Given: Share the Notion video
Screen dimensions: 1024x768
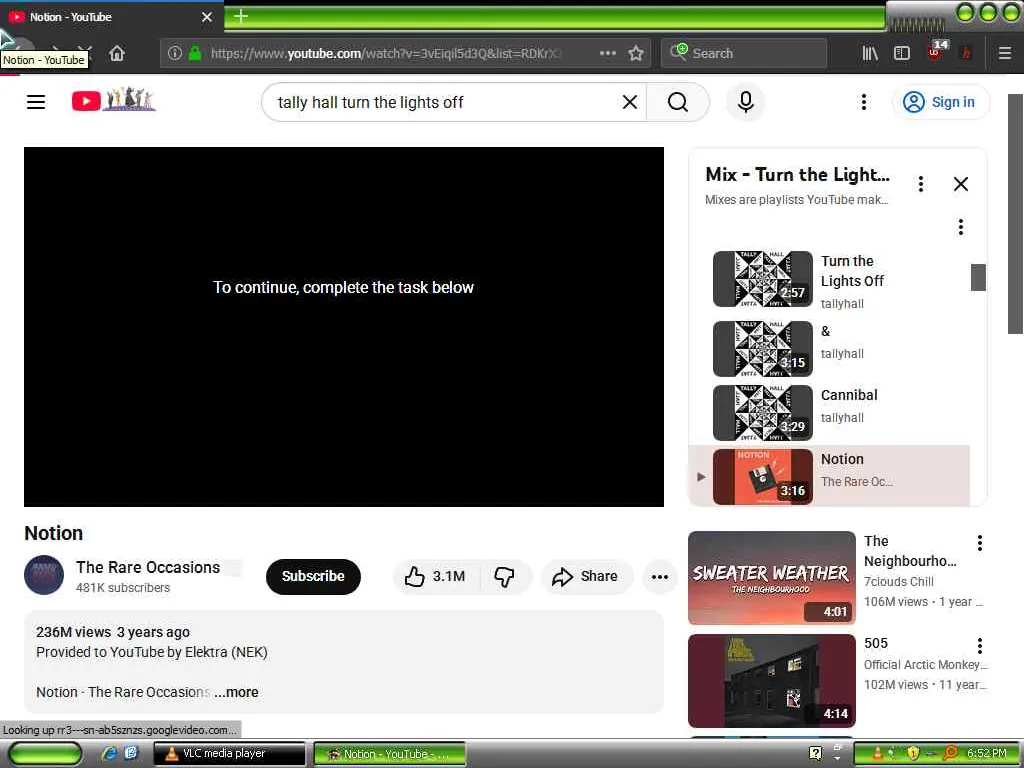Looking at the screenshot, I should point(586,576).
